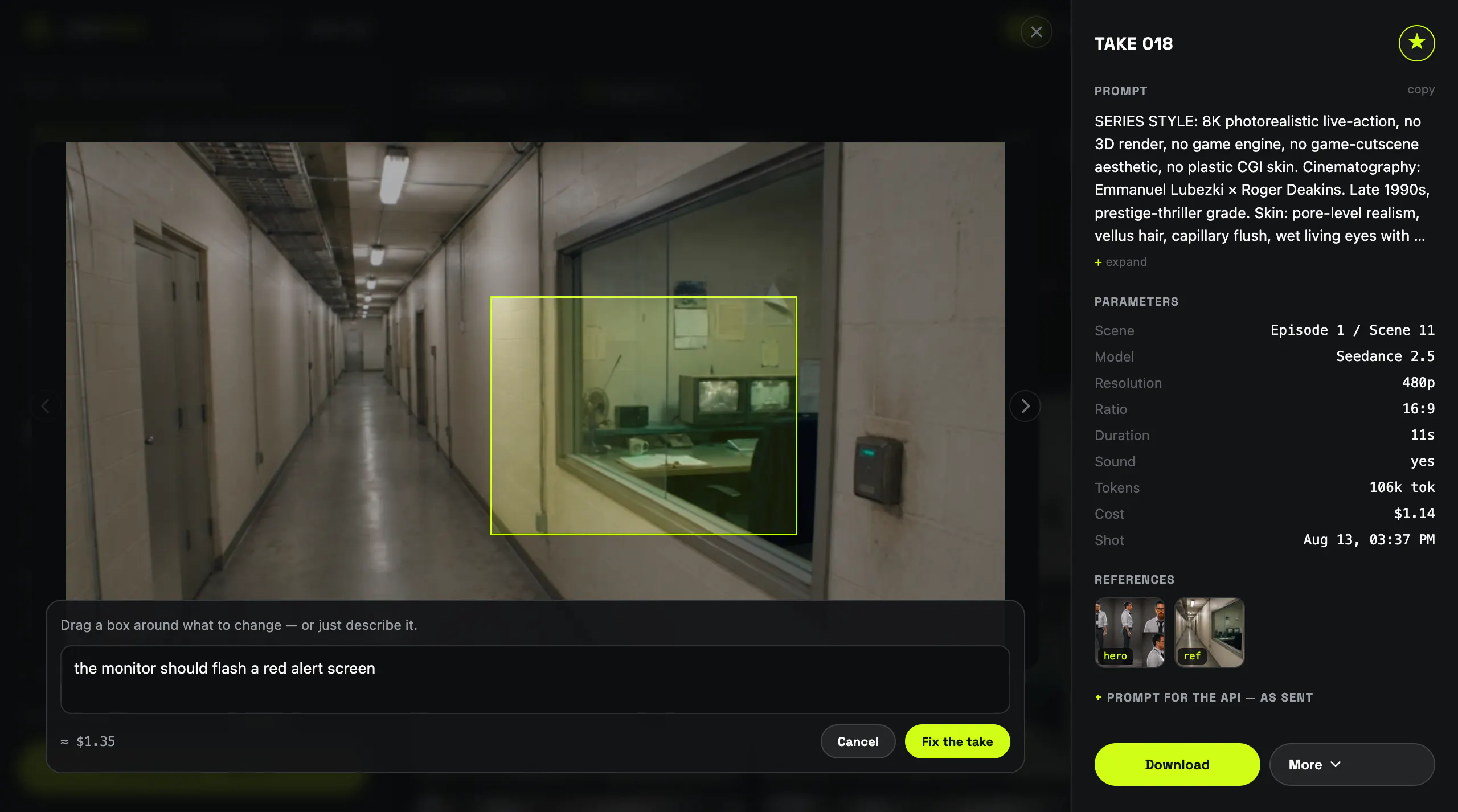Screen dimensions: 1458x812
Task: Open the More dropdown menu
Action: coord(1351,765)
